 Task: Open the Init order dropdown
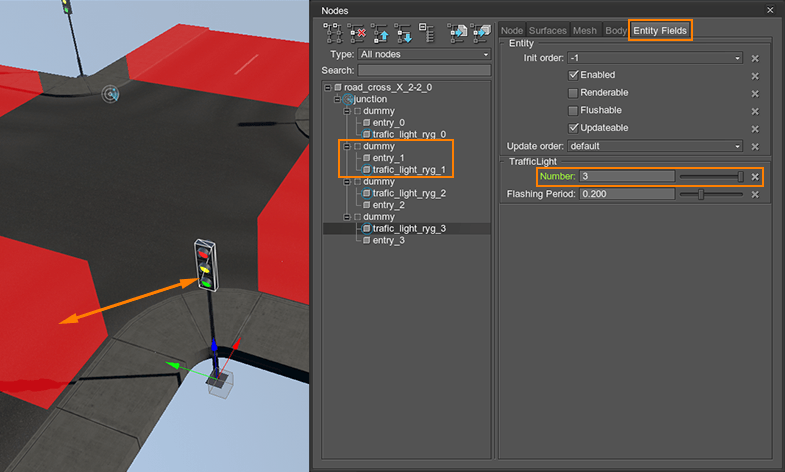coord(655,58)
